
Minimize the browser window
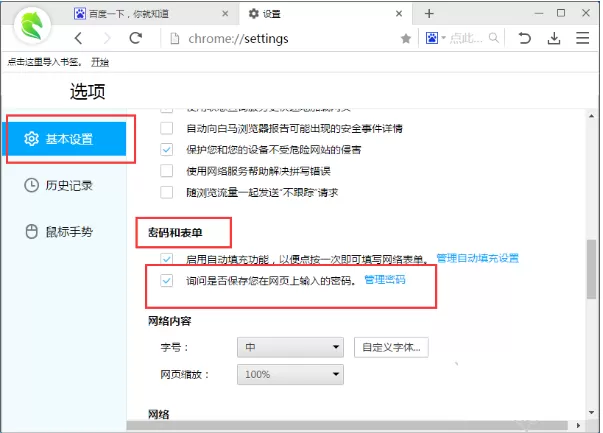click(539, 13)
